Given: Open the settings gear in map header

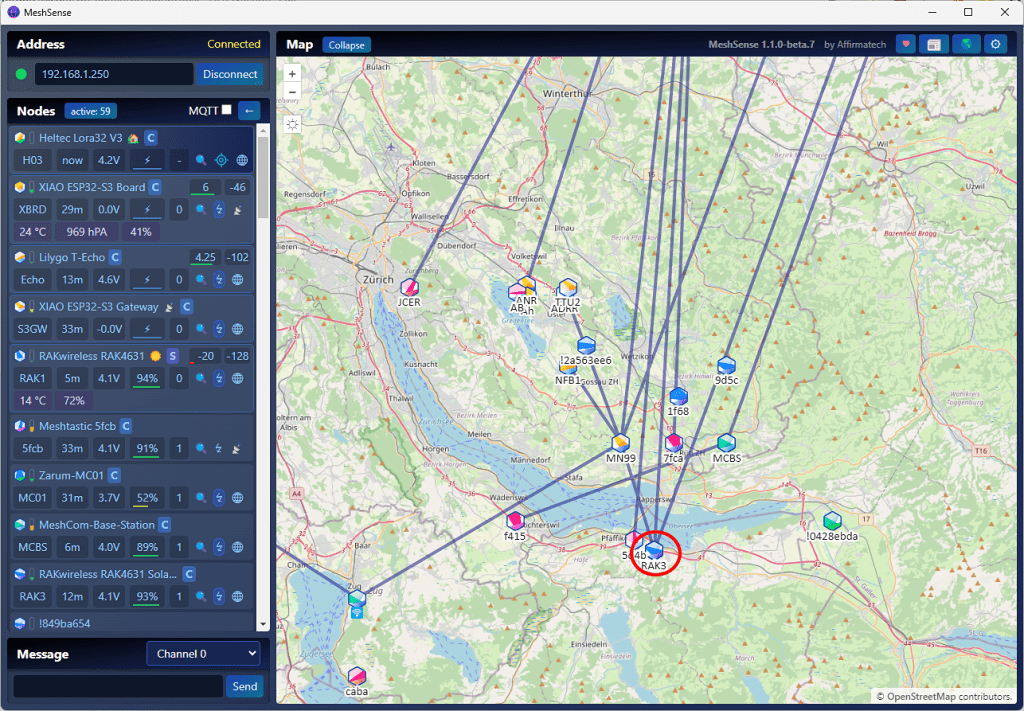Looking at the screenshot, I should tap(995, 44).
